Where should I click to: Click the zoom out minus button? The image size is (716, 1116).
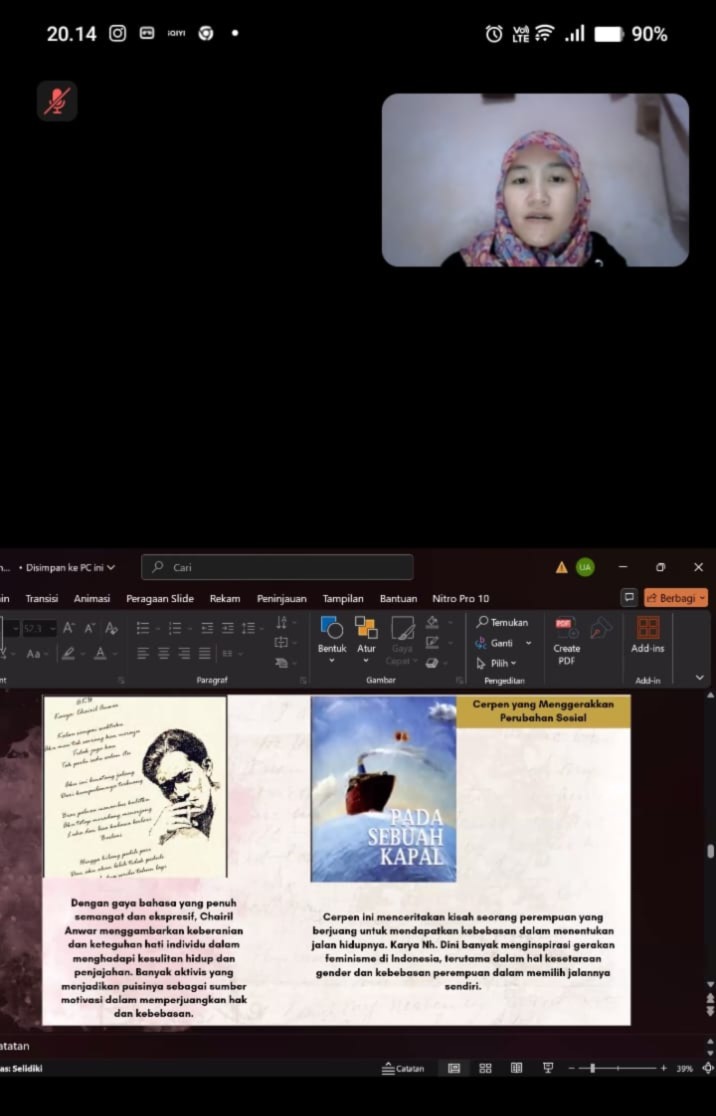pyautogui.click(x=571, y=1068)
